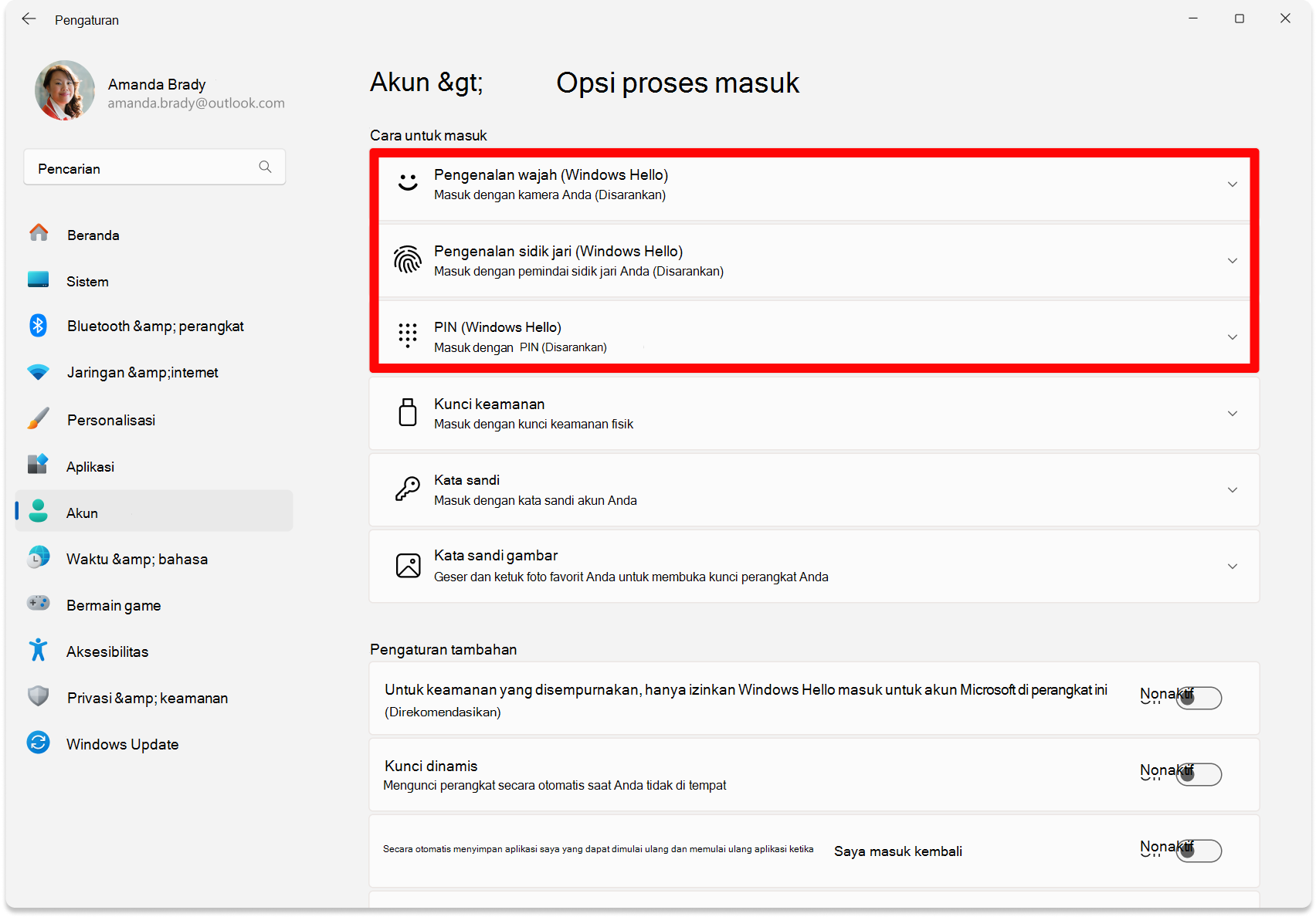Click the "Saya masuk kembali" text
The image size is (1316, 917).
tap(898, 851)
